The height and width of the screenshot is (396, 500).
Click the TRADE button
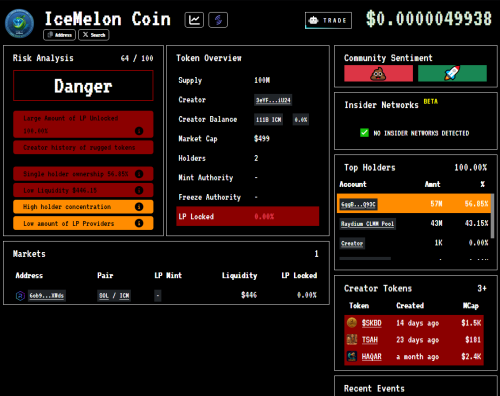tap(328, 20)
